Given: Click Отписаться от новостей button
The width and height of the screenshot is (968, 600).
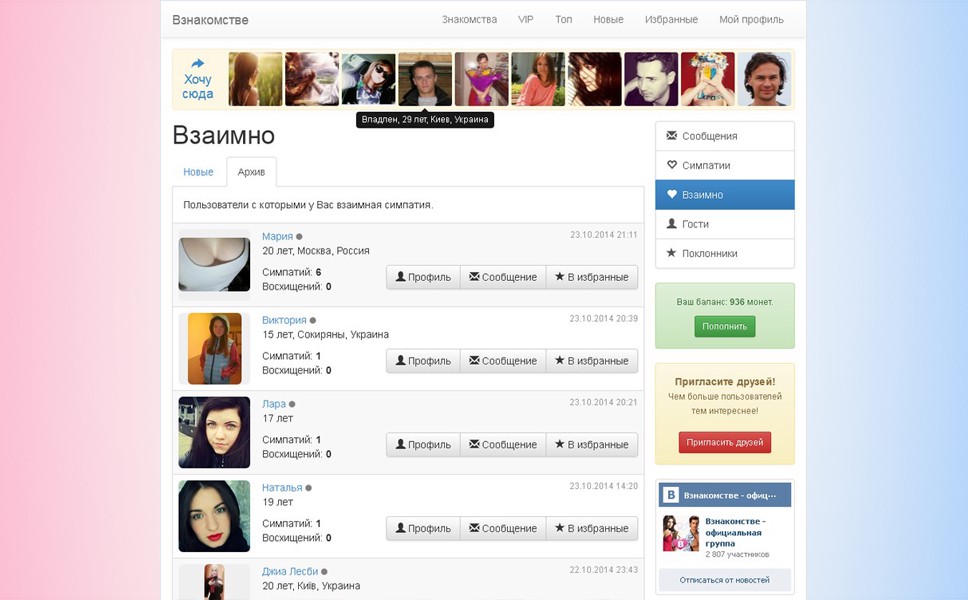Looking at the screenshot, I should (x=725, y=580).
